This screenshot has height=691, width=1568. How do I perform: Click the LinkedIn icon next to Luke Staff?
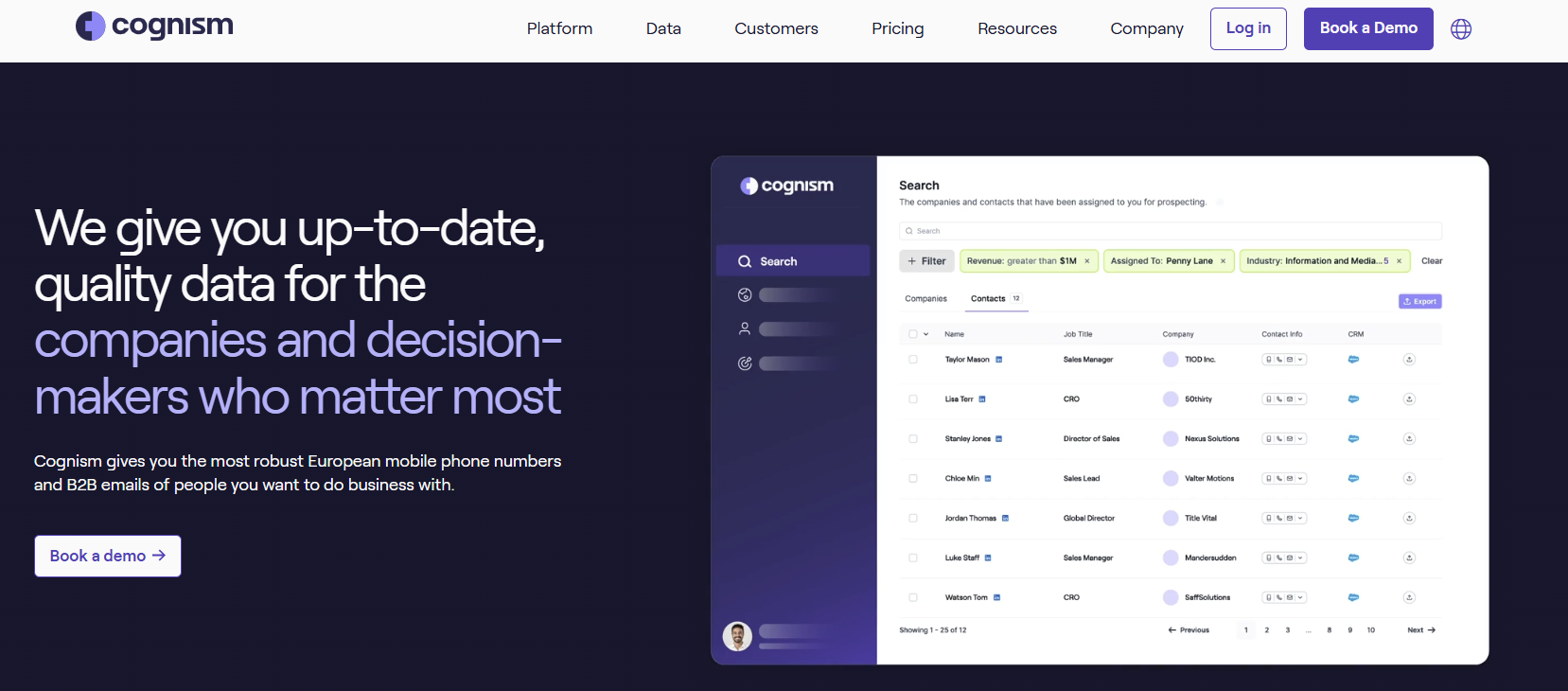click(x=988, y=558)
